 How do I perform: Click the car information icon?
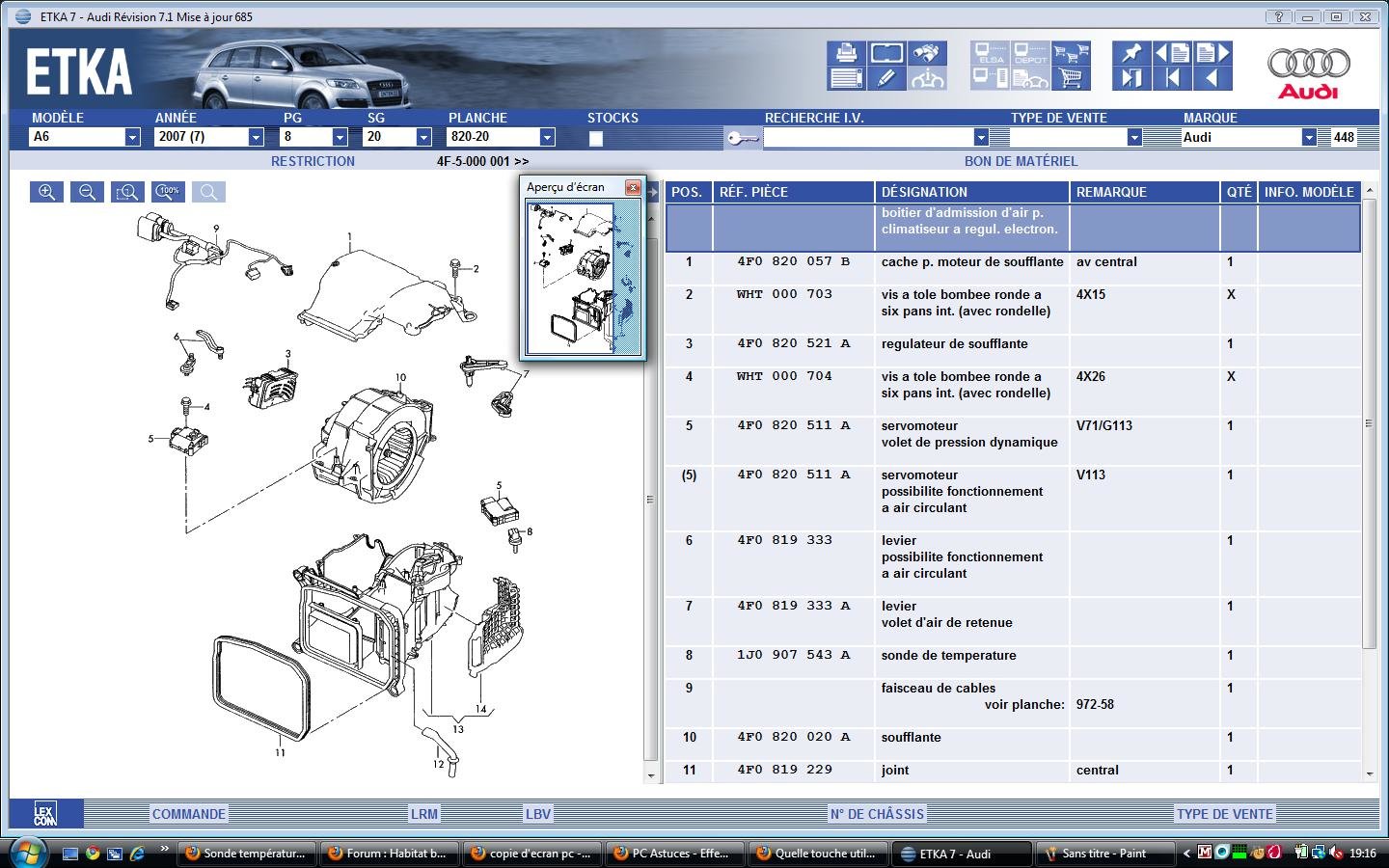[927, 78]
